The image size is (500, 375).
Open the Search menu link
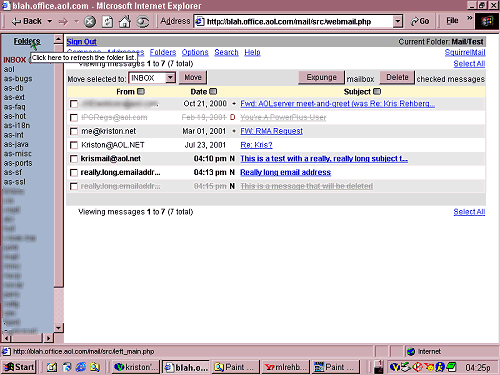(226, 52)
